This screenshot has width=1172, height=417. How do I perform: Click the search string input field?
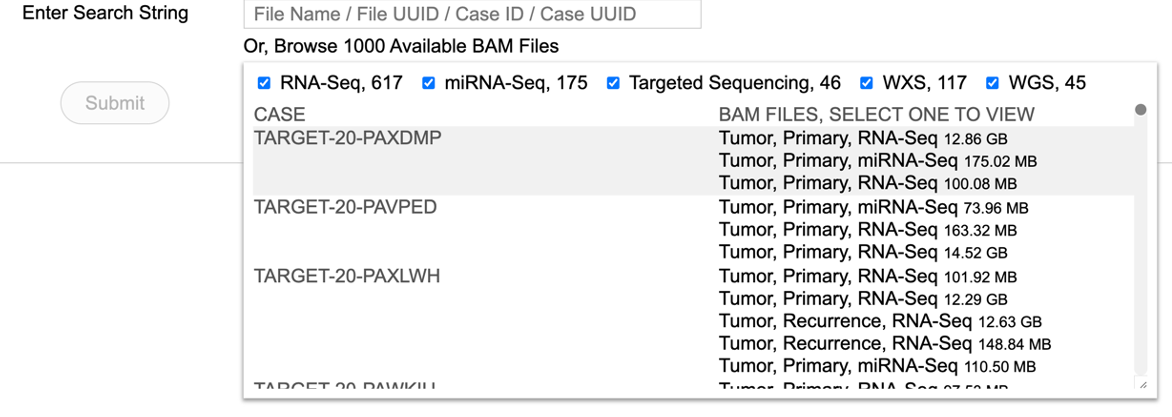472,15
